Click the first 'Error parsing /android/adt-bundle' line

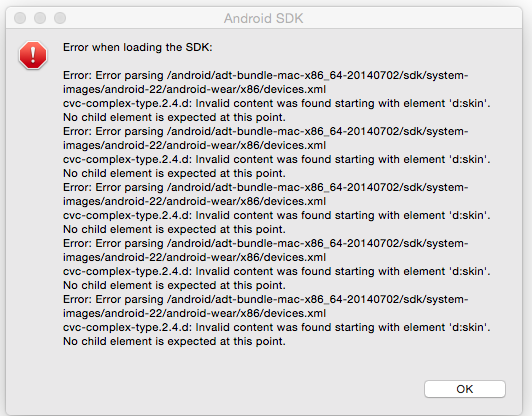(x=266, y=75)
